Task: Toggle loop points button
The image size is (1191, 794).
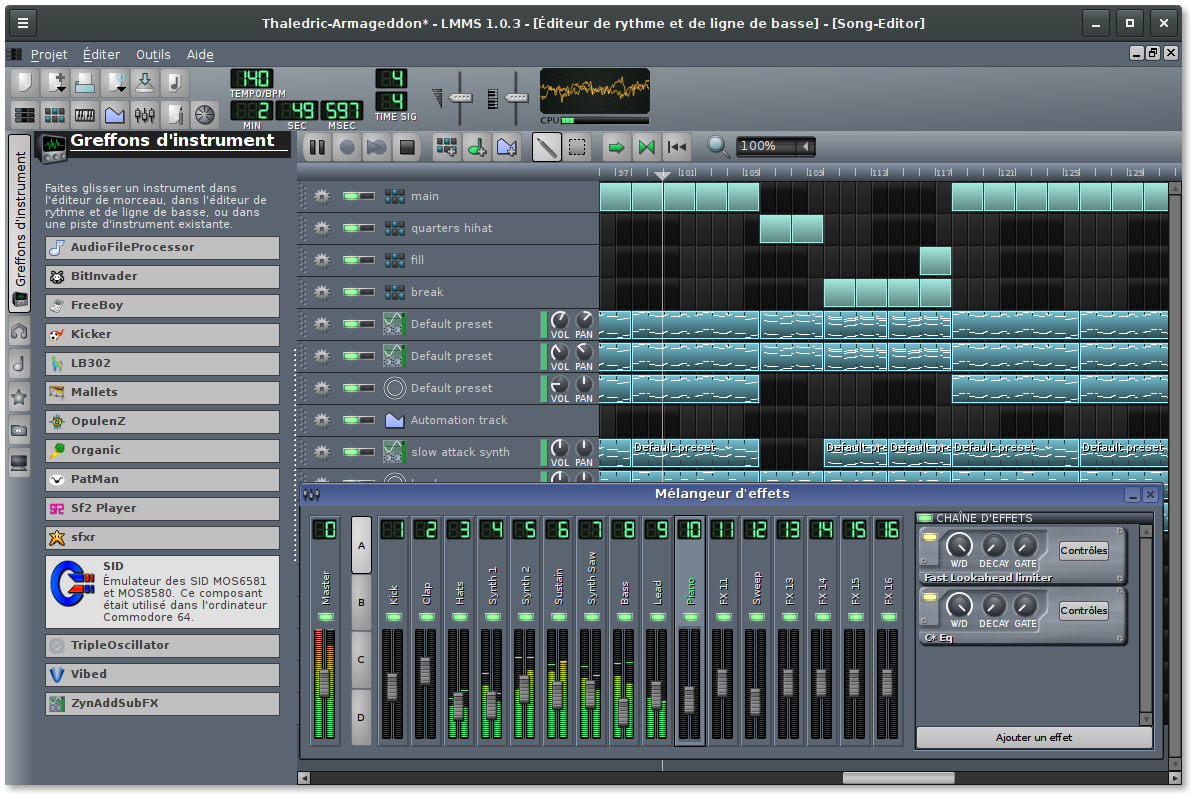Action: coord(646,147)
